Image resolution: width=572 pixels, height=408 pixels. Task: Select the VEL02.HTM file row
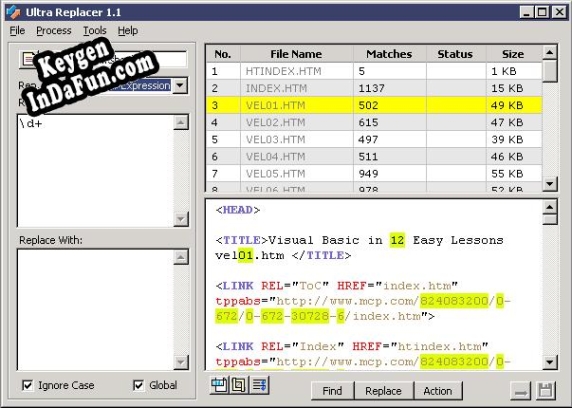(374, 123)
